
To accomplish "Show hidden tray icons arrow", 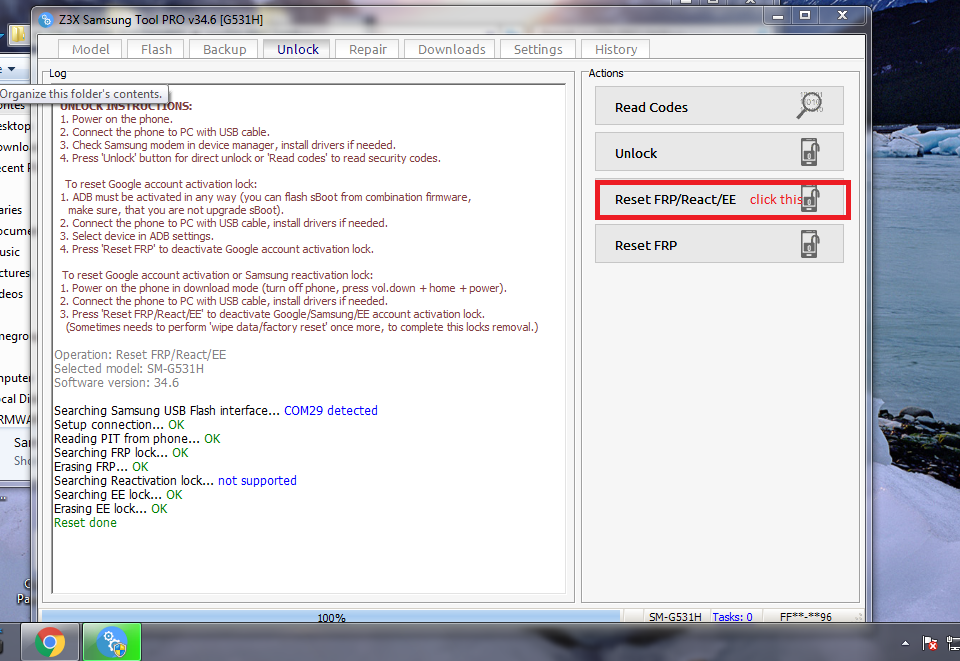I will (x=905, y=643).
